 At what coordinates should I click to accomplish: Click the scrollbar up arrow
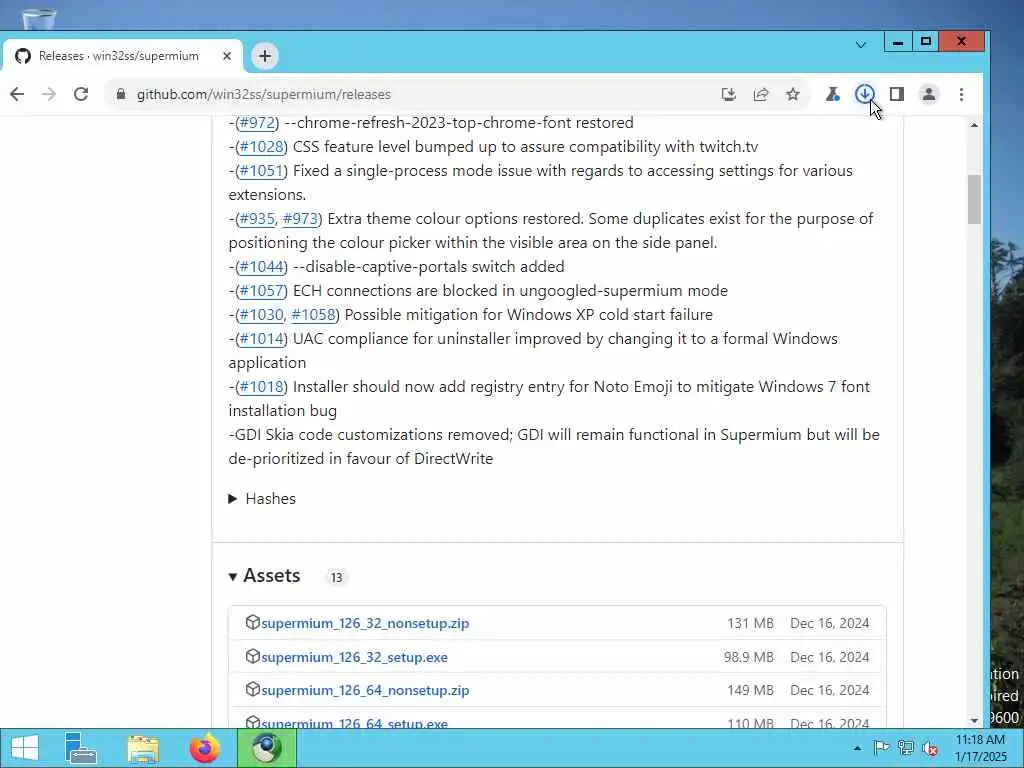pos(974,125)
